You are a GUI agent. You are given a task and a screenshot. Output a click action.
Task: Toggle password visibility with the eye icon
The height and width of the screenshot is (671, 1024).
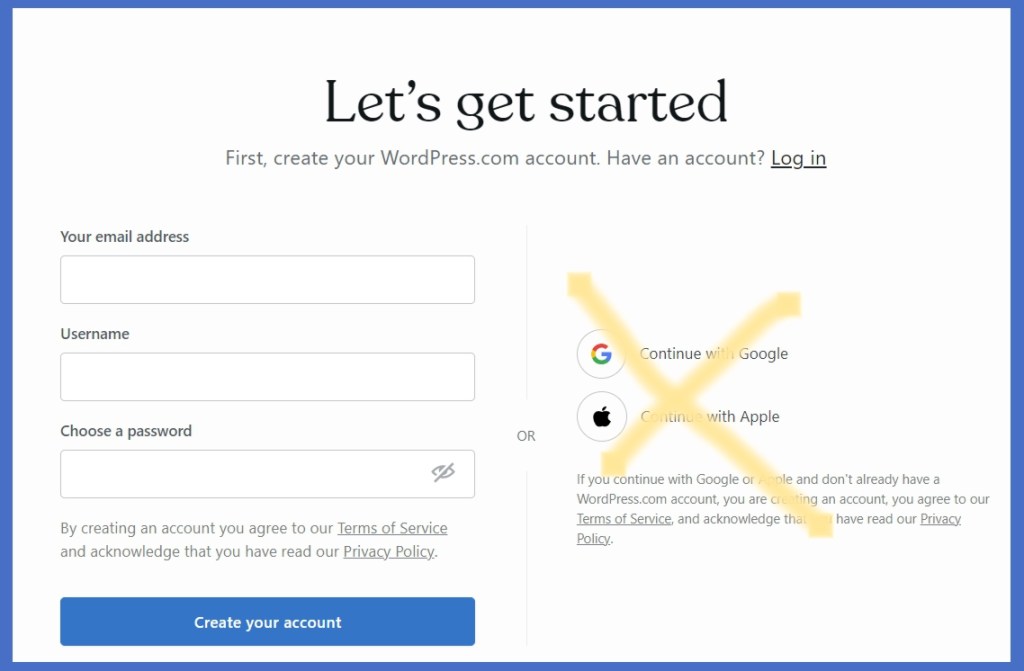(443, 473)
